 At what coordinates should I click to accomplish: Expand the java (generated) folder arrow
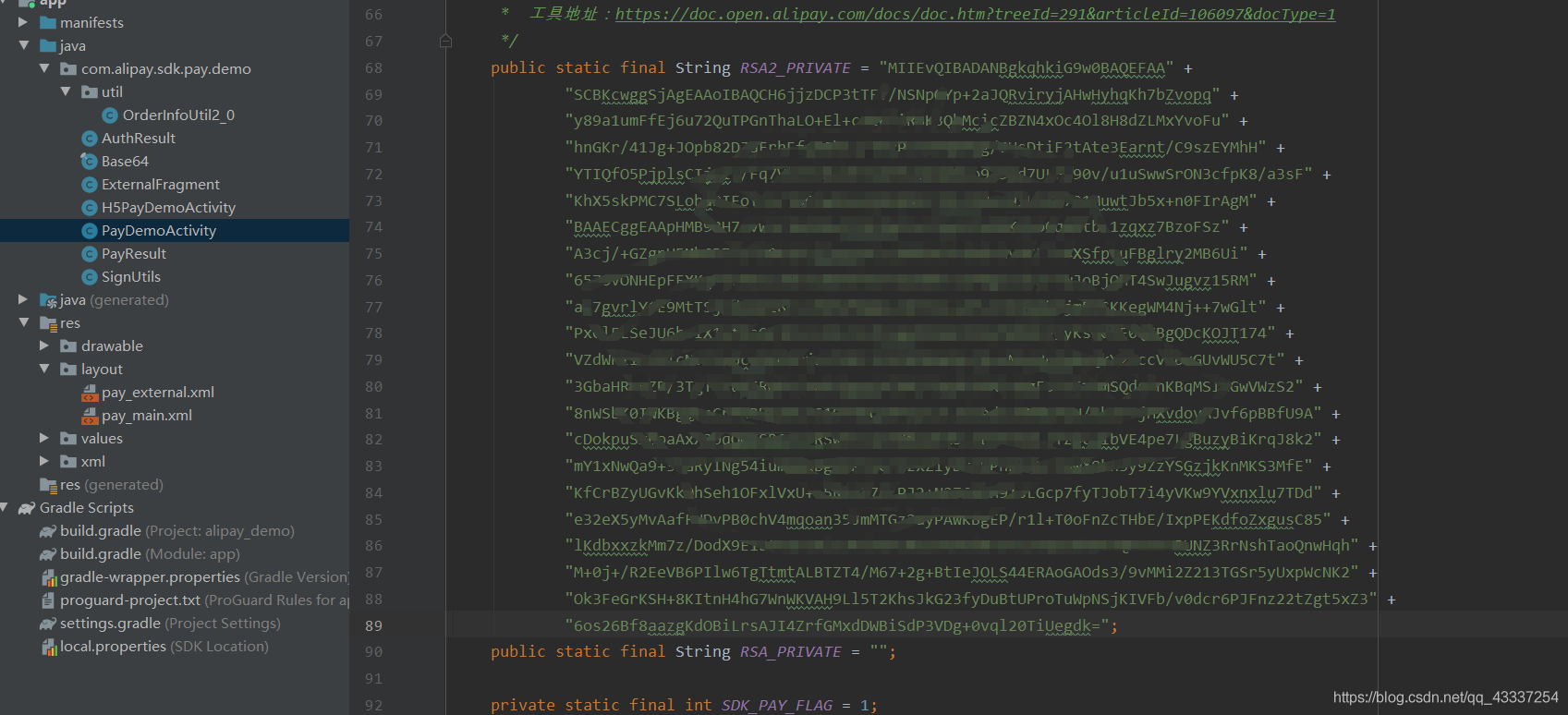click(23, 299)
